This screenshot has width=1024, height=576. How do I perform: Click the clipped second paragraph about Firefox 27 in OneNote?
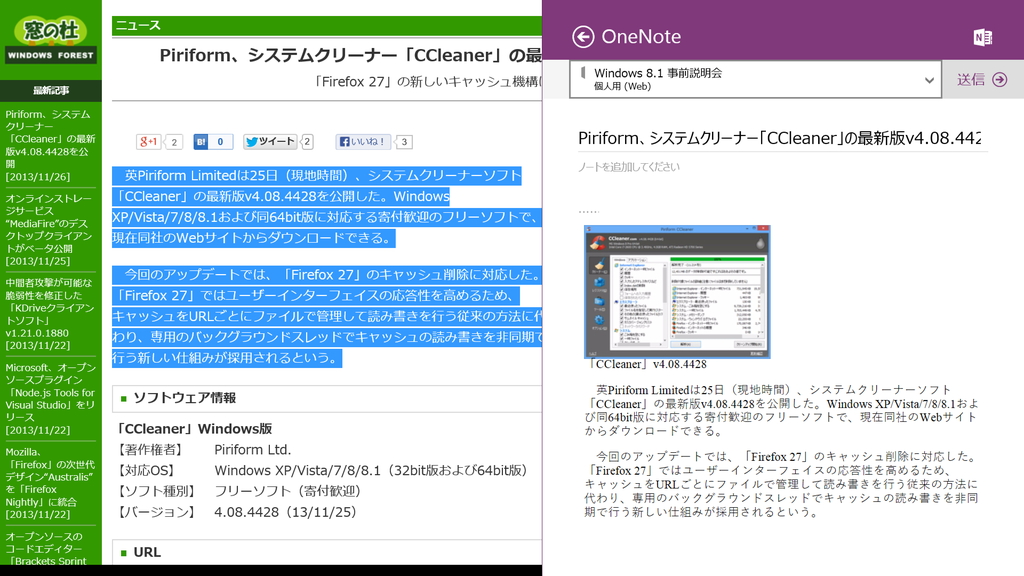click(780, 484)
